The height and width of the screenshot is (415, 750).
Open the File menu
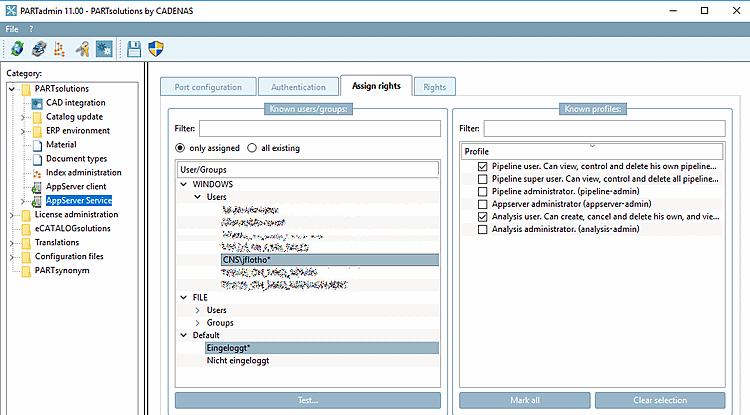pyautogui.click(x=12, y=29)
